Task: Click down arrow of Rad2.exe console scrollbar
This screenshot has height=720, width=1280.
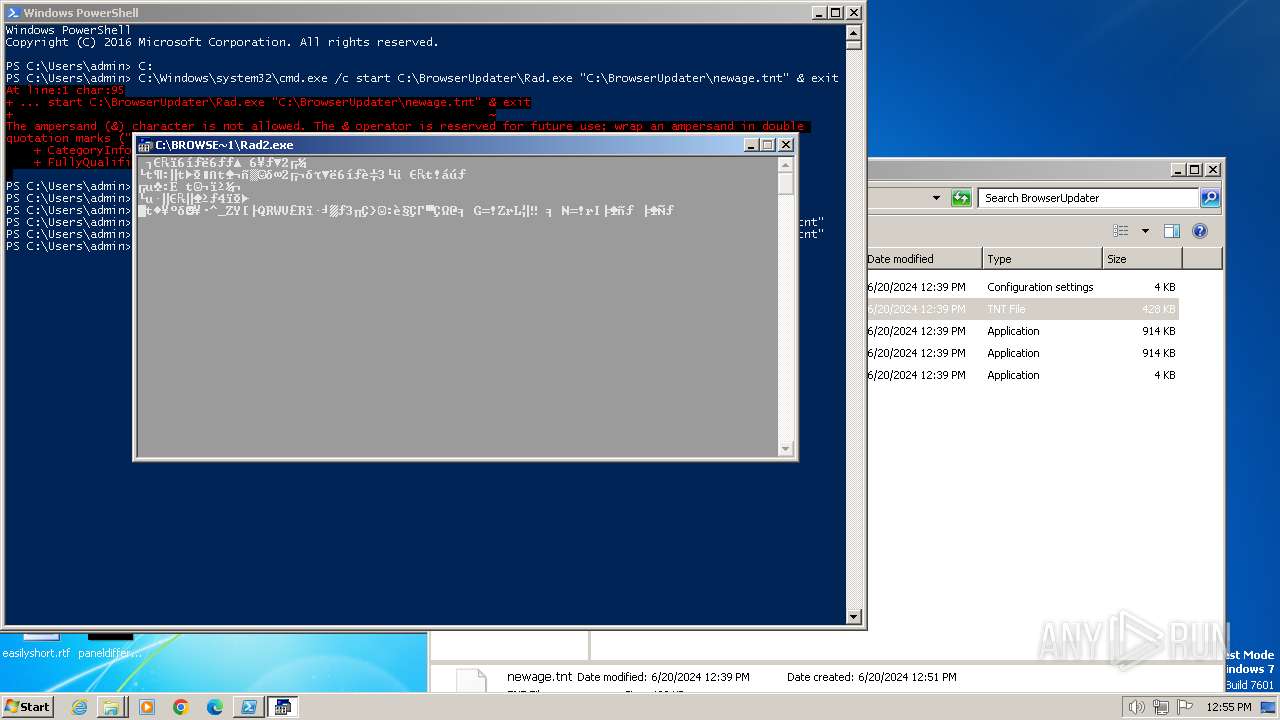Action: tap(786, 449)
